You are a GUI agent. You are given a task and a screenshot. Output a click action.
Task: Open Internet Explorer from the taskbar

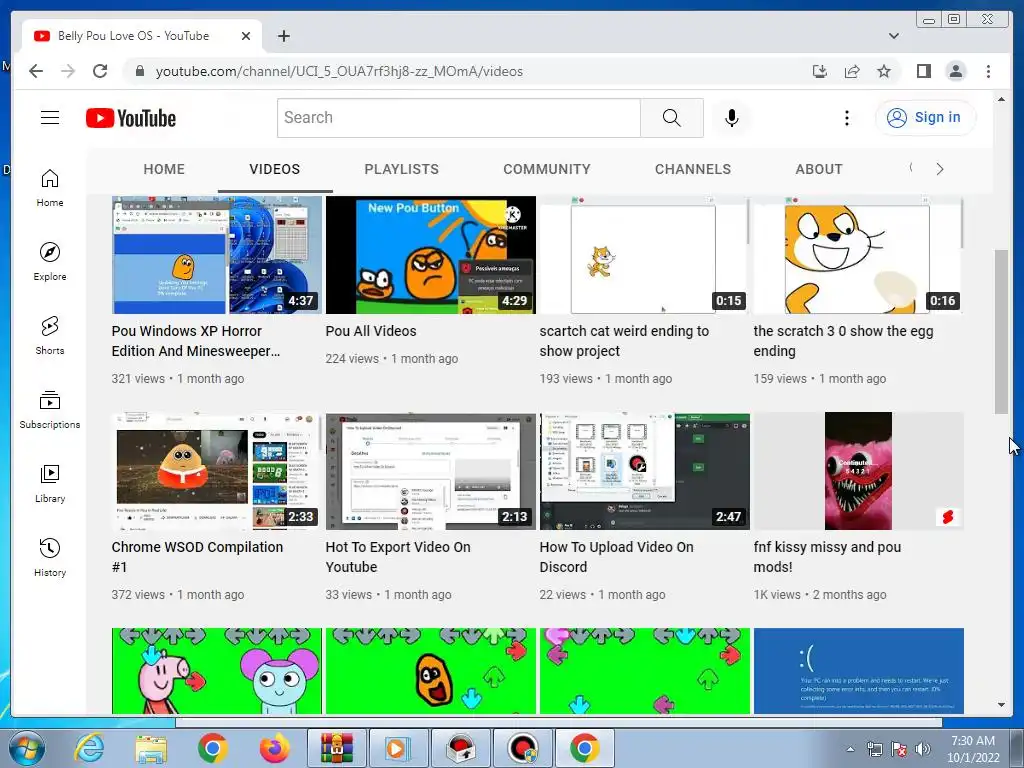pos(89,748)
